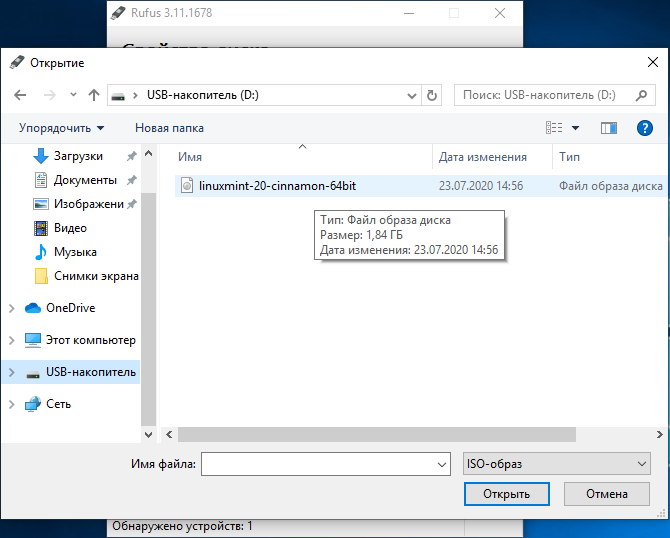This screenshot has width=670, height=538.
Task: Expand the OneDrive tree node
Action: point(12,308)
